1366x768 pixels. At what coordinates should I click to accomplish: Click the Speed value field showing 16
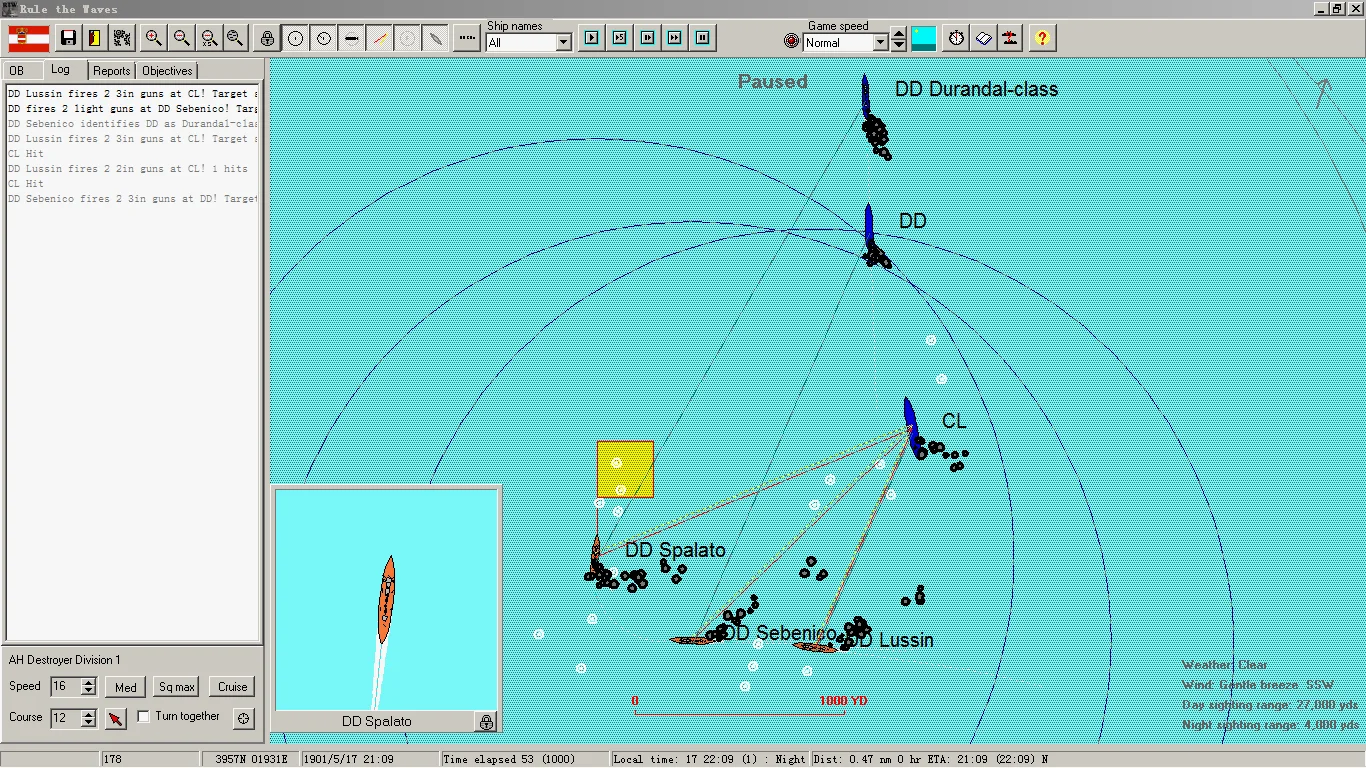[65, 687]
